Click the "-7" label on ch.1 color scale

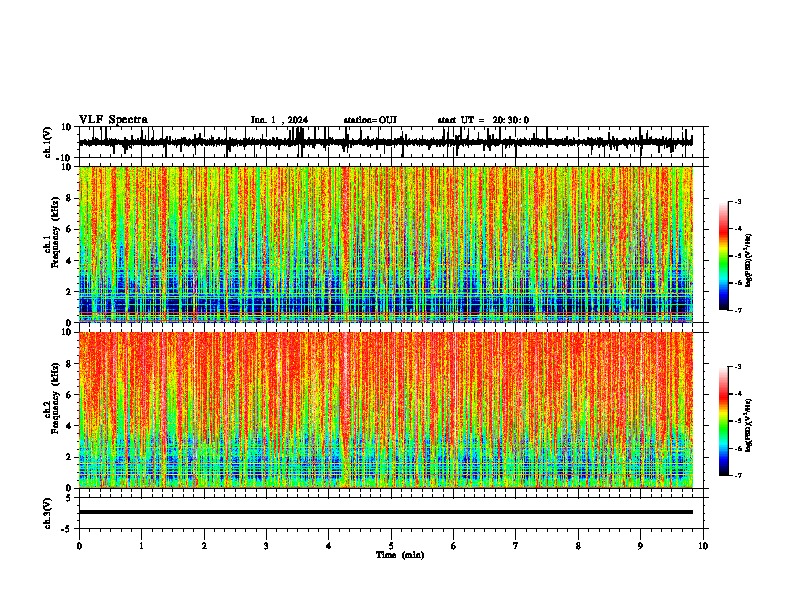click(738, 311)
